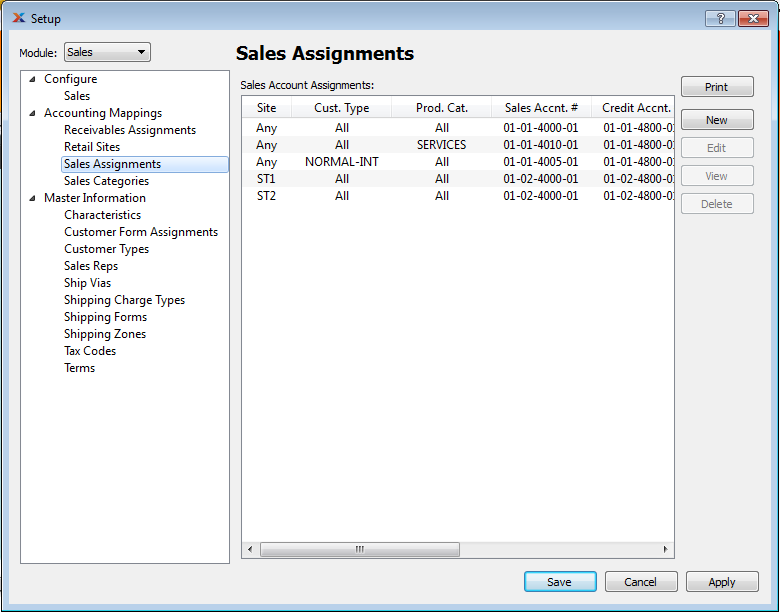Click the Apply button
Viewport: 780px width, 612px height.
(x=722, y=582)
